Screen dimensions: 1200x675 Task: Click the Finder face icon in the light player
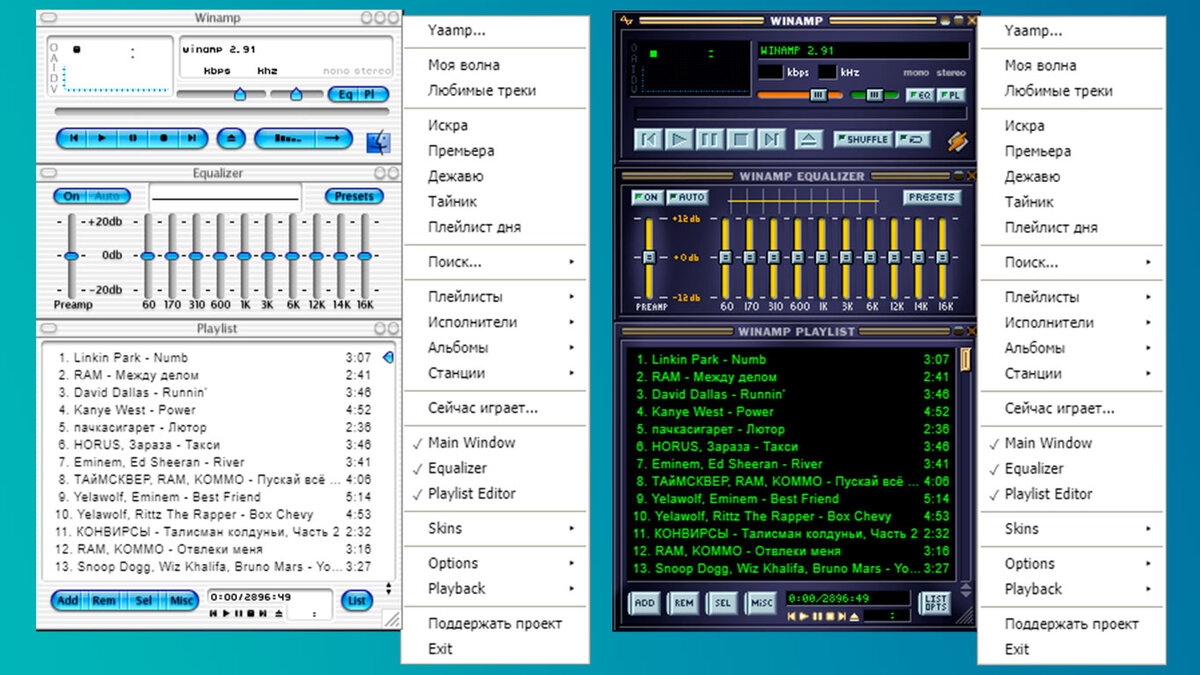click(379, 142)
